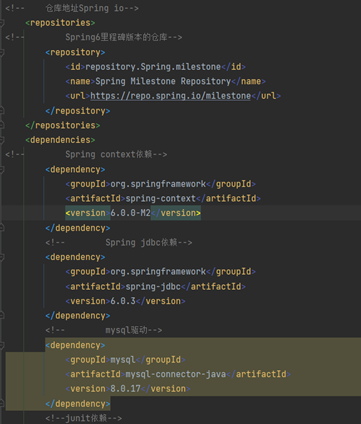Viewport: 361px width, 424px height.
Task: Click the comment Spring6里程碑版本的仓库
Action: (116, 37)
